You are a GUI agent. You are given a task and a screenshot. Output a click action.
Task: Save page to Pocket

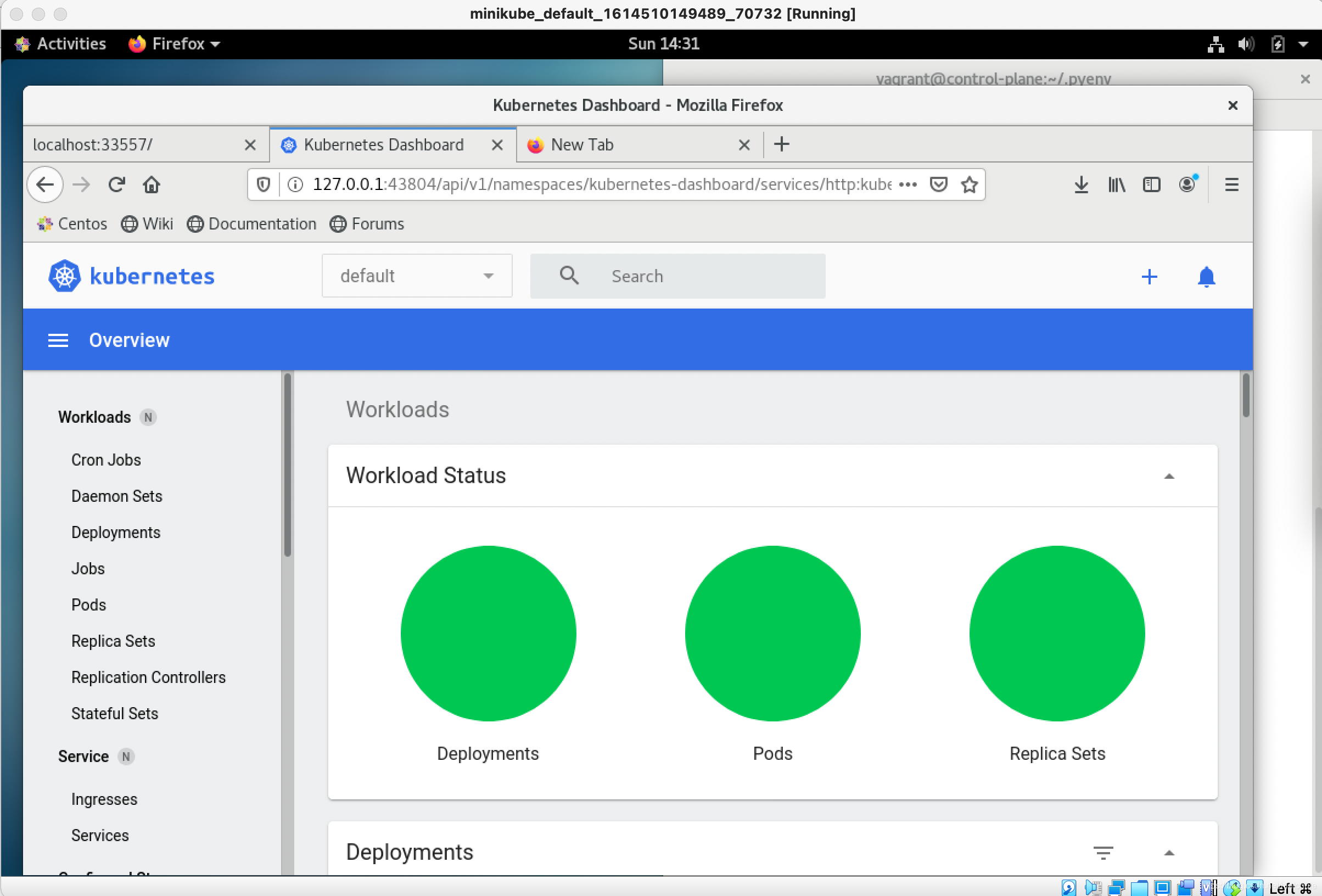[939, 184]
